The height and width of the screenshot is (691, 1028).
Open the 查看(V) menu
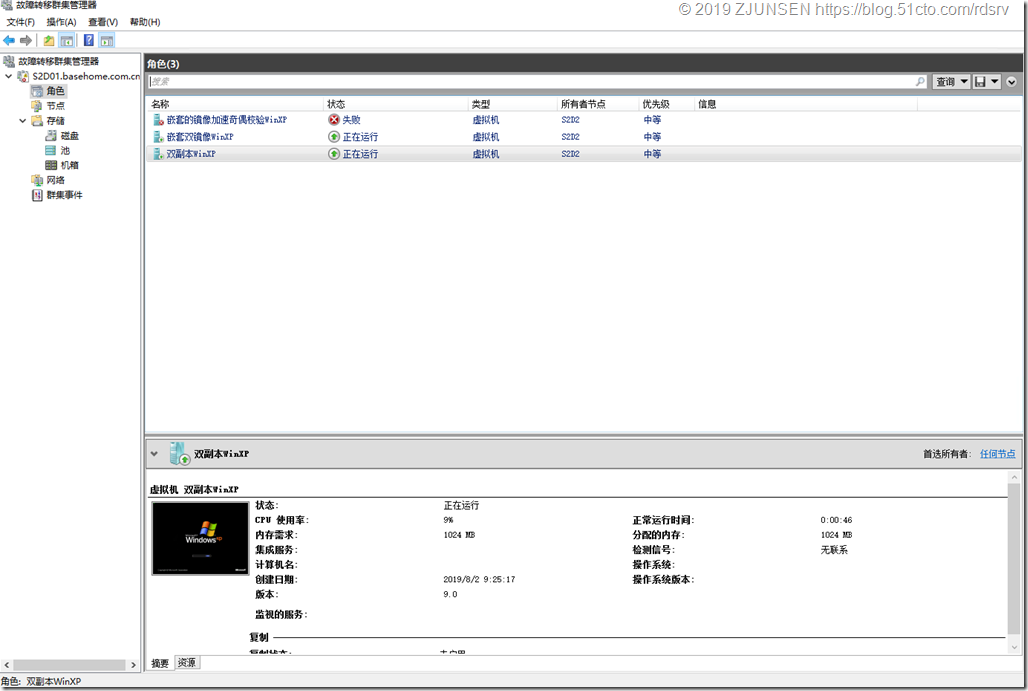click(x=103, y=22)
